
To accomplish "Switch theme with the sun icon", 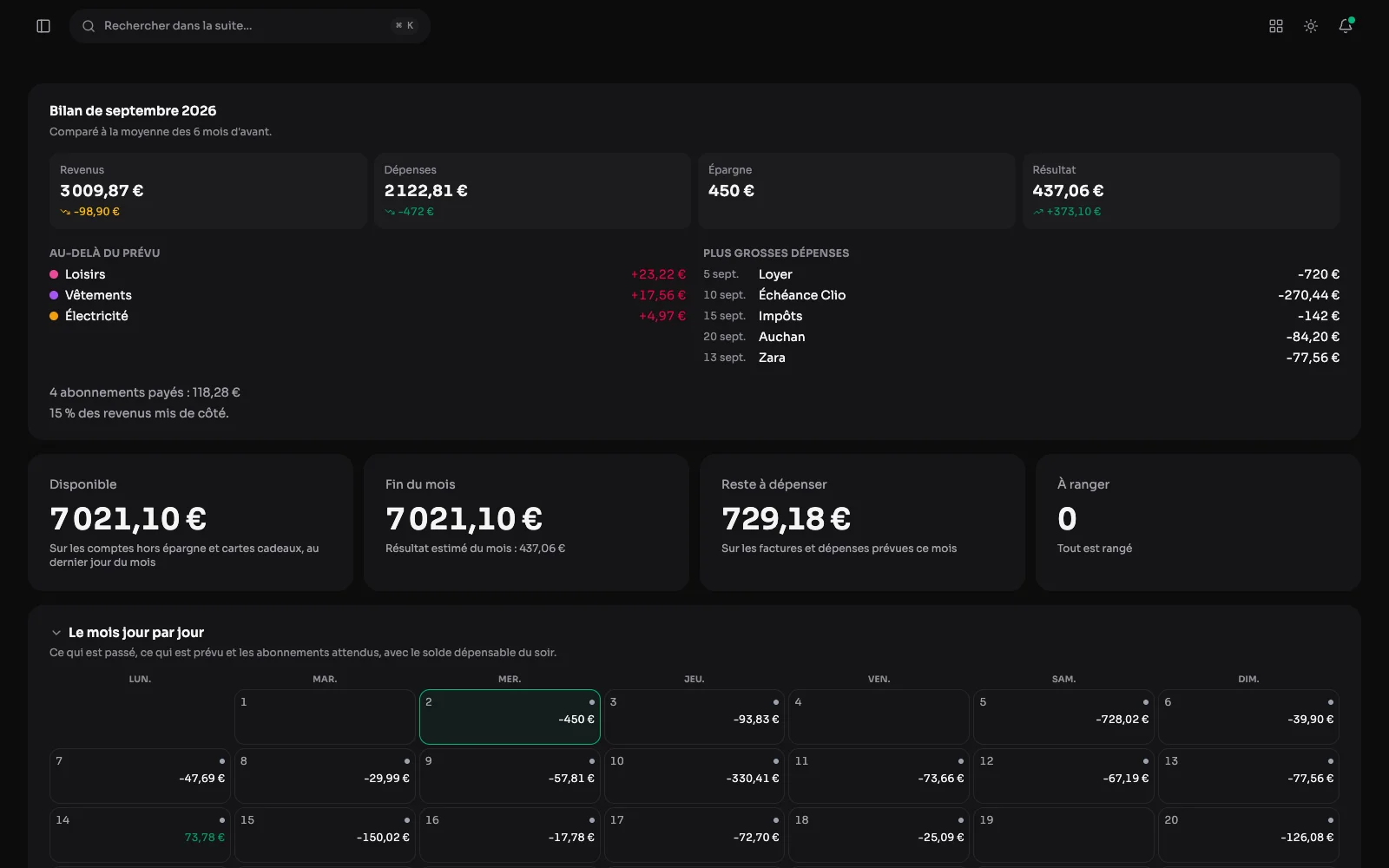I will tap(1311, 26).
